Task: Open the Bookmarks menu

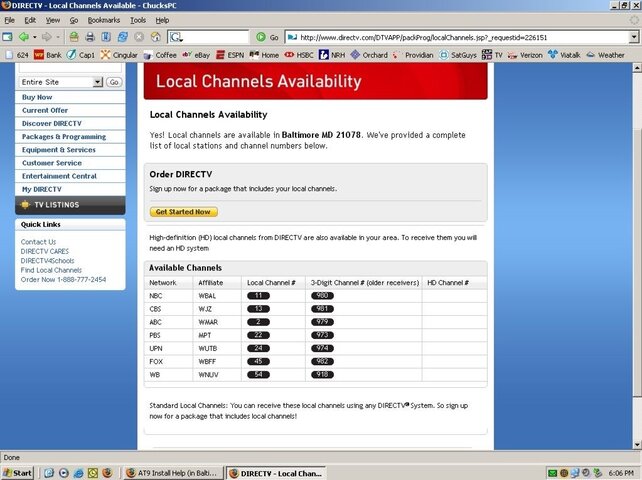Action: (x=104, y=20)
